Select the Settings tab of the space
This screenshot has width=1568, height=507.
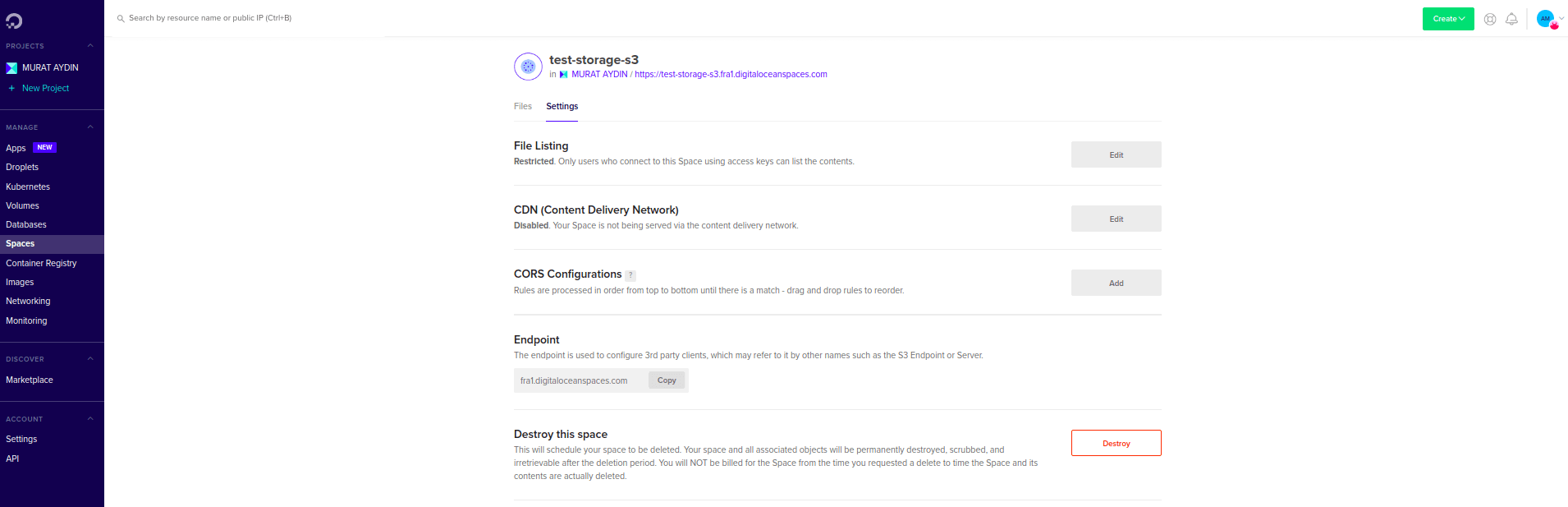tap(562, 107)
